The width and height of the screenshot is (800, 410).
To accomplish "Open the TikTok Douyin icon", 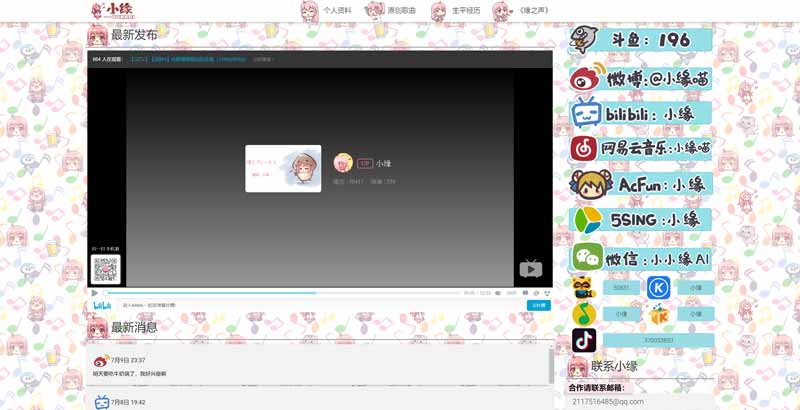I will [584, 340].
